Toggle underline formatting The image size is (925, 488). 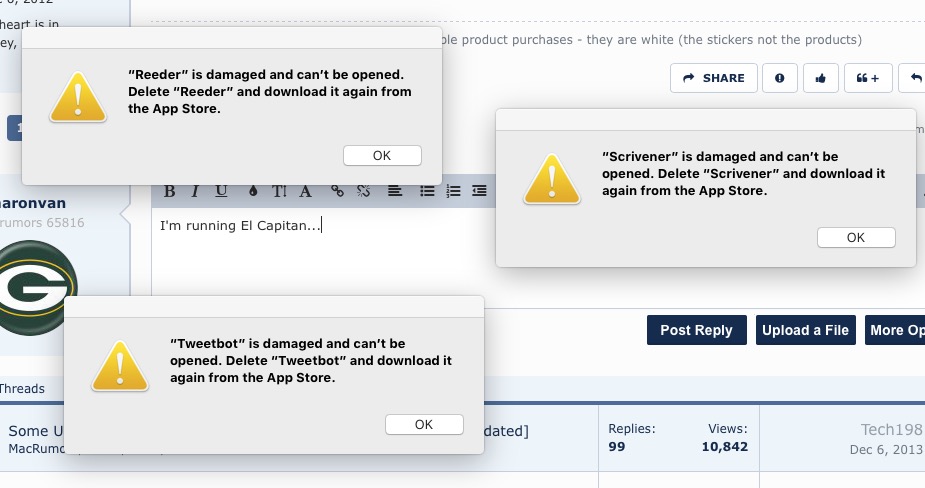click(x=221, y=190)
